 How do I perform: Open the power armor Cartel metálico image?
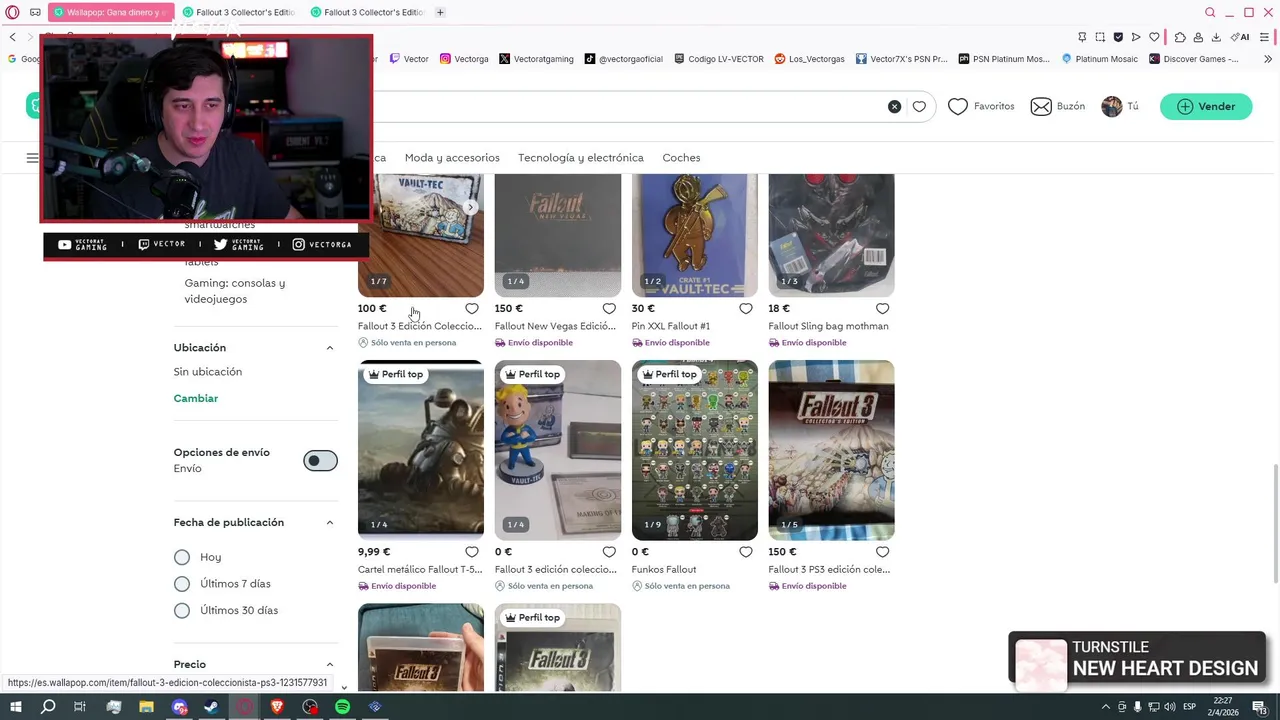tap(421, 450)
